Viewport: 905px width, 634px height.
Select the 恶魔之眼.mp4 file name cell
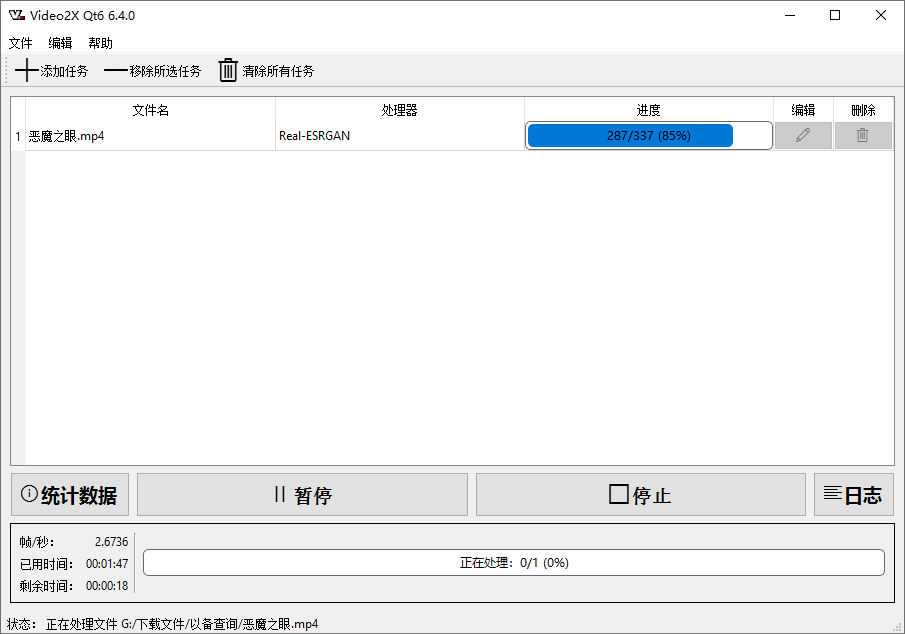point(150,136)
